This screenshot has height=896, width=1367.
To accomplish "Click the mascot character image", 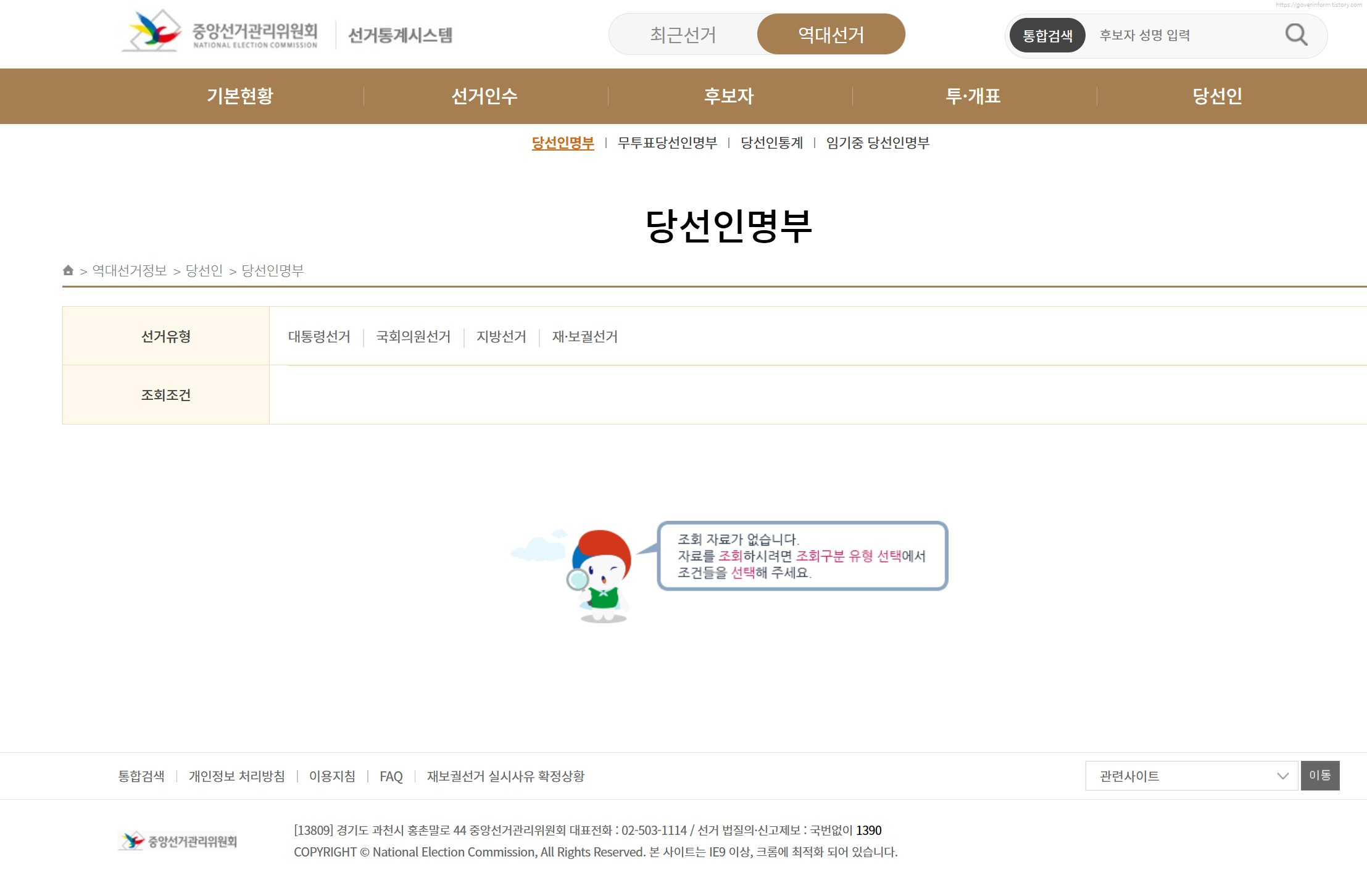I will (599, 576).
